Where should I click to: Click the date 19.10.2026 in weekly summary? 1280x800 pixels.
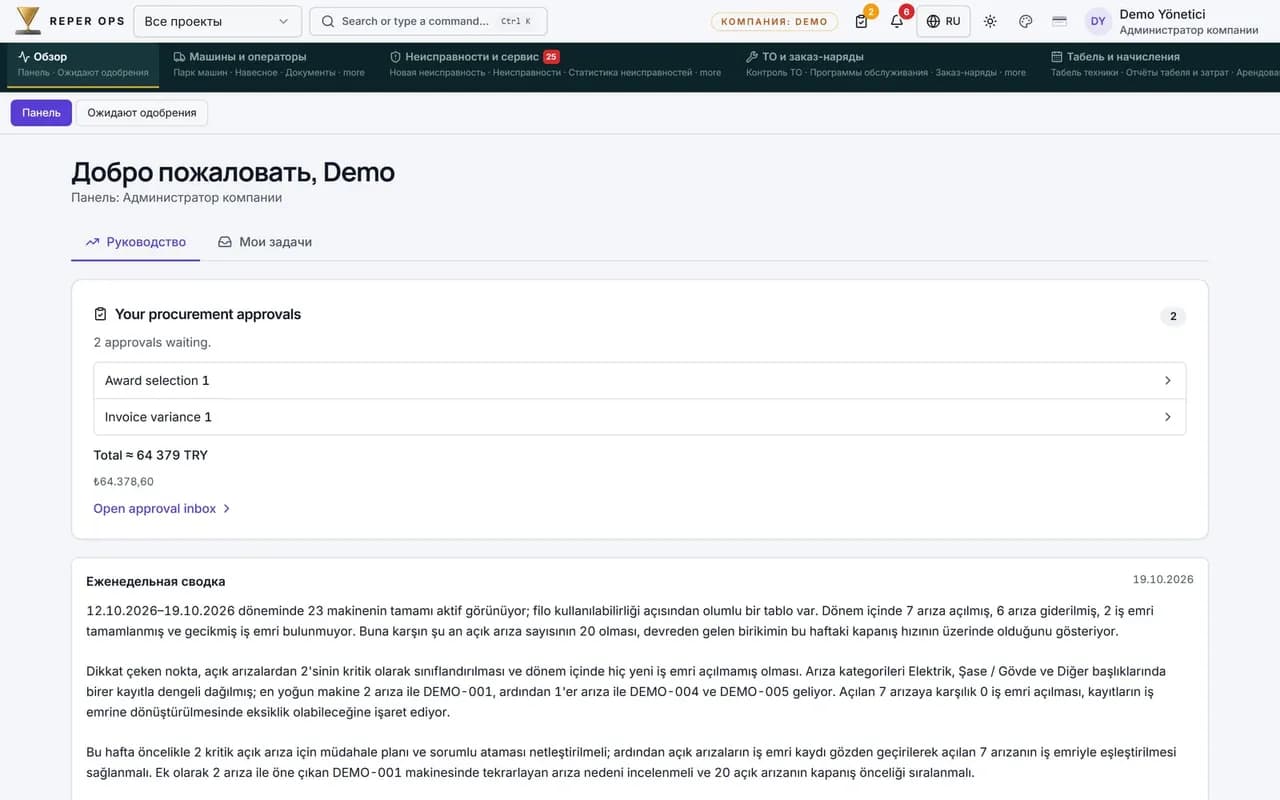[1163, 580]
